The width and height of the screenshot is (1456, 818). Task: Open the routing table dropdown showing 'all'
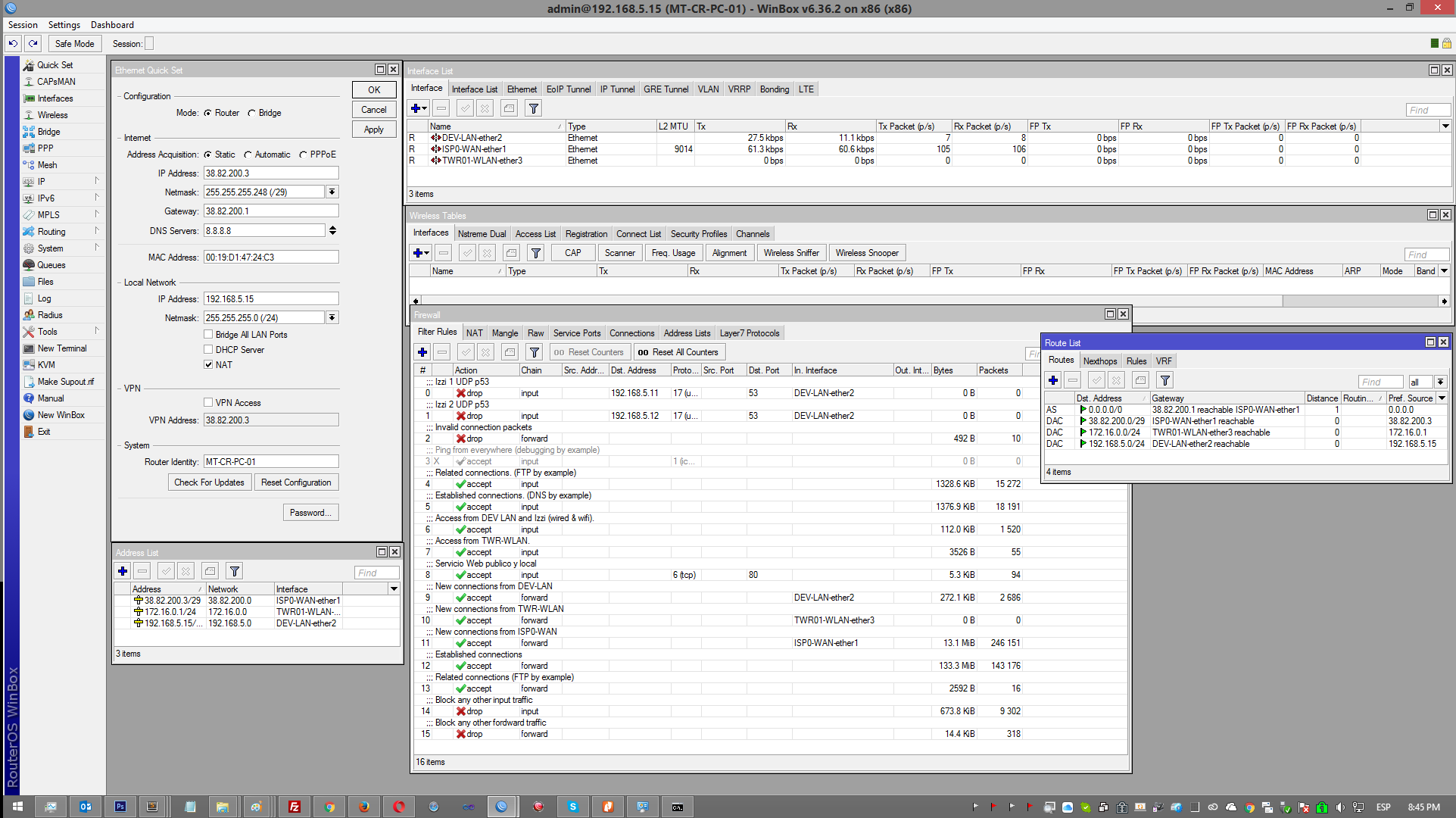tap(1442, 381)
